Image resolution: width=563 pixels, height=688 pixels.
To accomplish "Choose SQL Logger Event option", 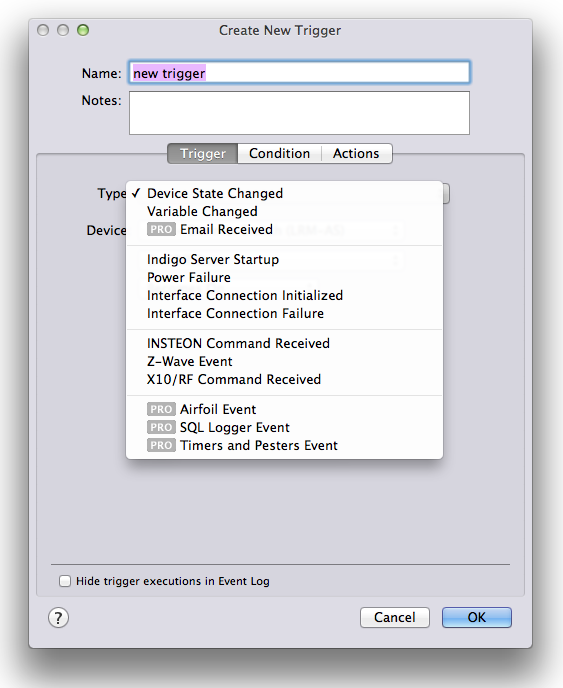I will pyautogui.click(x=284, y=427).
